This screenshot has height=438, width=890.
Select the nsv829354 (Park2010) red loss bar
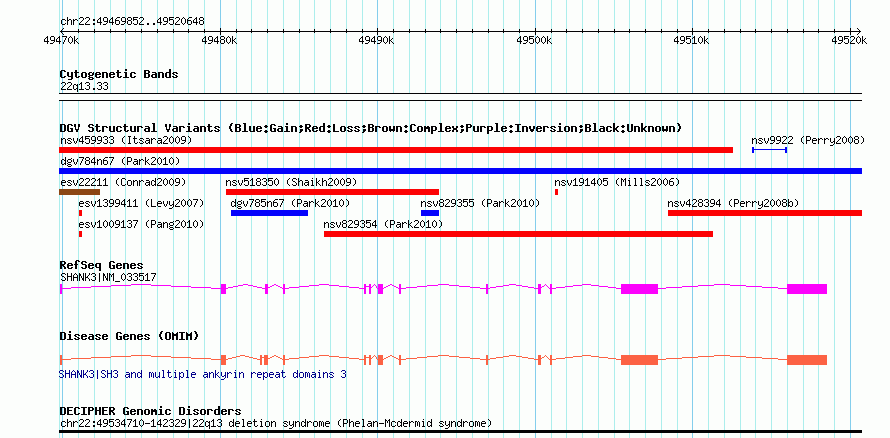pyautogui.click(x=518, y=234)
